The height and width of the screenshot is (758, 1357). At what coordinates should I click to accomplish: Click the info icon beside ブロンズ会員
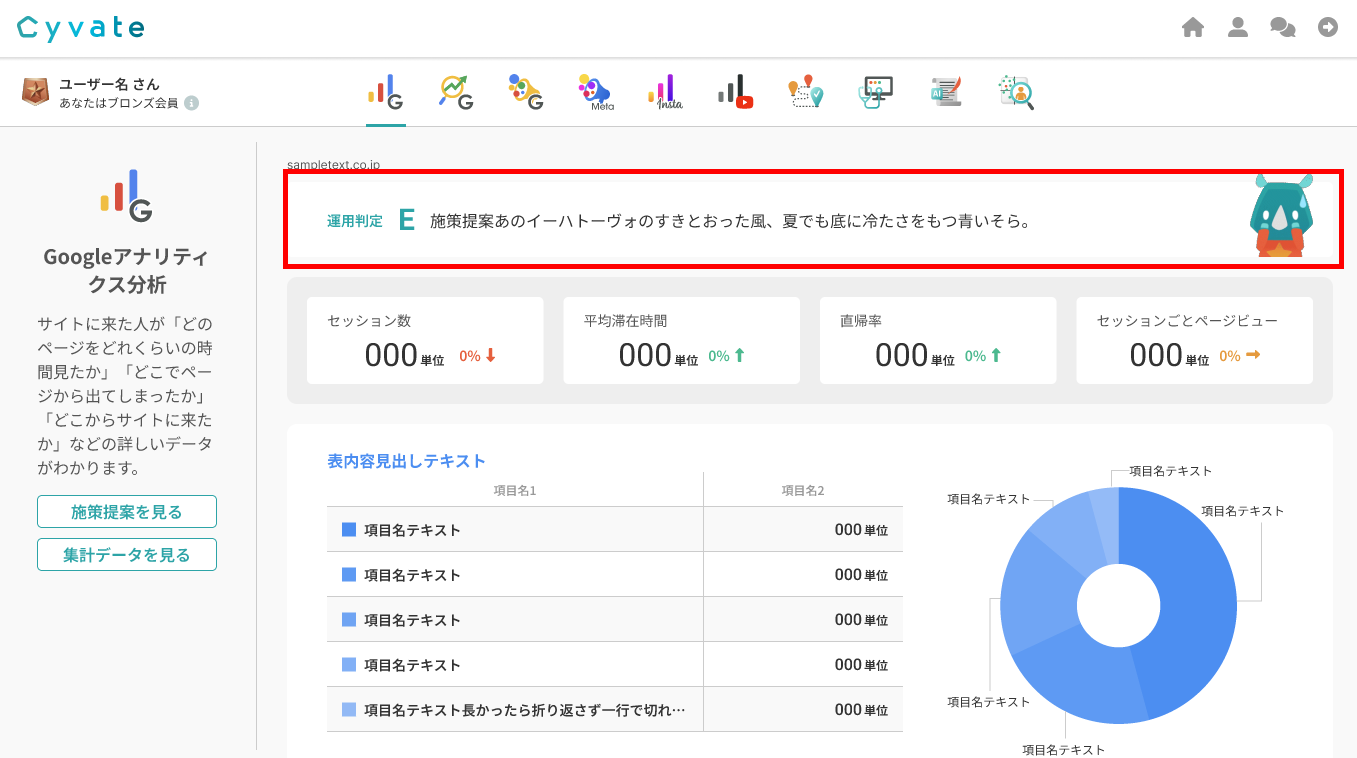click(x=192, y=103)
